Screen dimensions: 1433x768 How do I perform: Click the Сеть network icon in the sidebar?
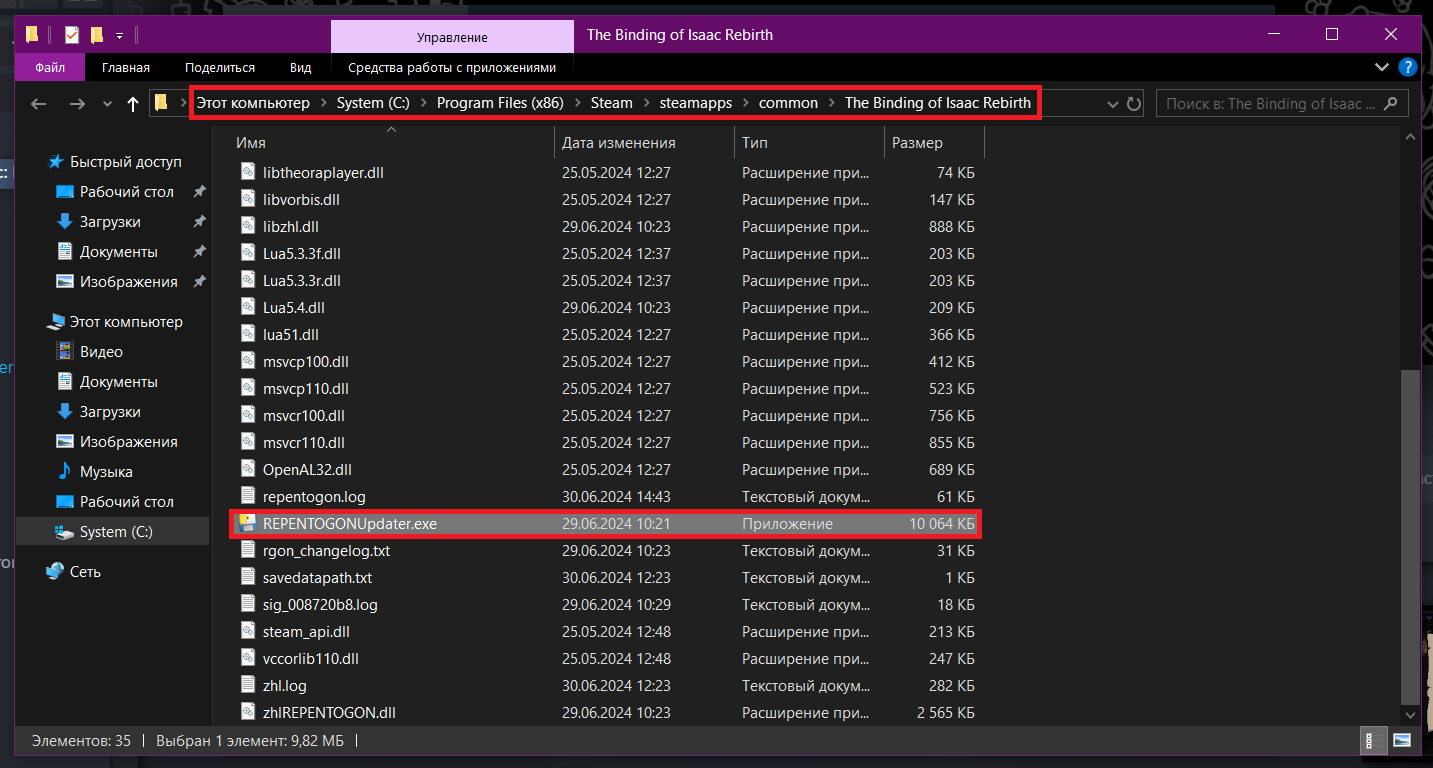(x=56, y=572)
